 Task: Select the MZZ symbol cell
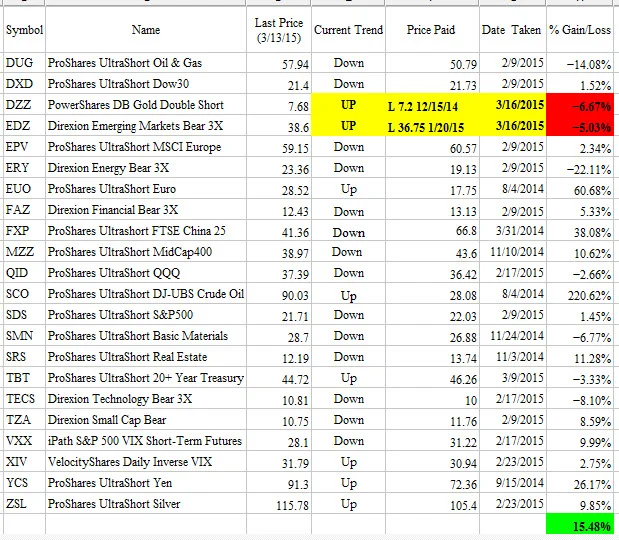tap(24, 252)
